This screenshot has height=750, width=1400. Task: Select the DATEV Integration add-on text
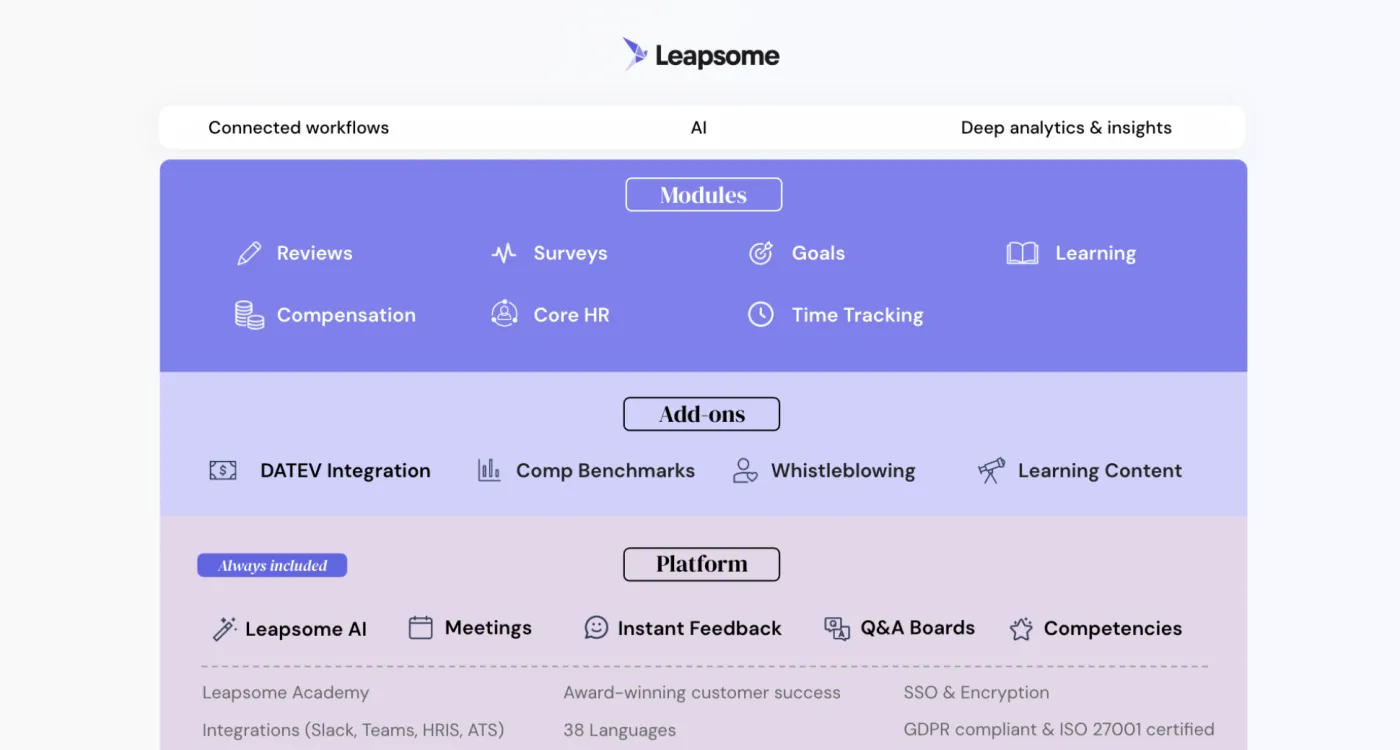point(345,470)
